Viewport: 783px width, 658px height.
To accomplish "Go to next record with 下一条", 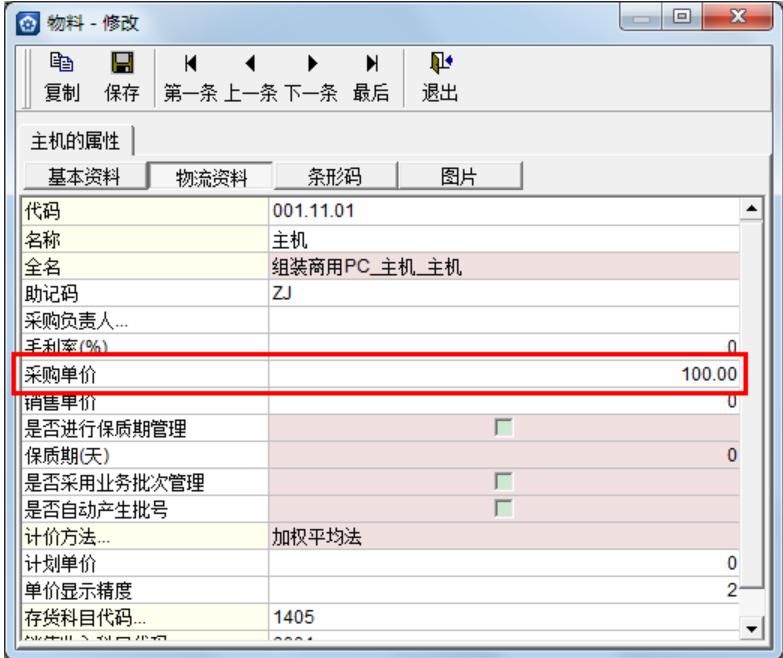I will point(311,78).
